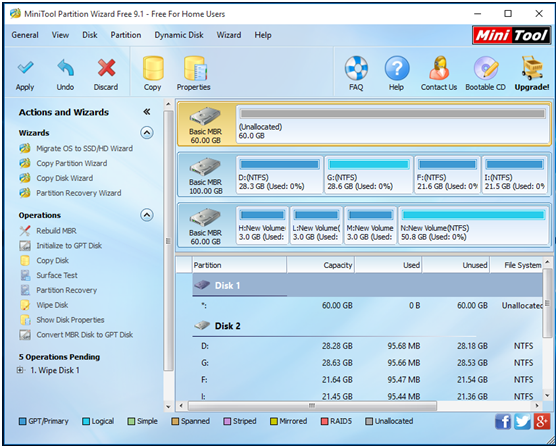Select I:(NTFS) 21.5 GB partition block
Image resolution: width=558 pixels, height=448 pixels.
click(515, 175)
